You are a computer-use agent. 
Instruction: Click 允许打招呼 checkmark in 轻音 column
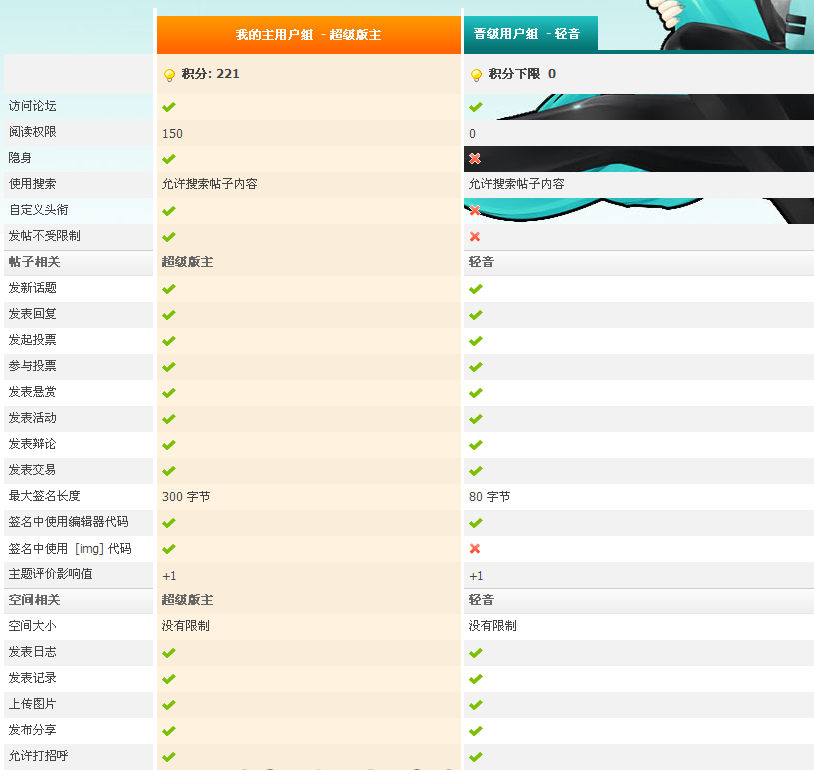pos(476,757)
